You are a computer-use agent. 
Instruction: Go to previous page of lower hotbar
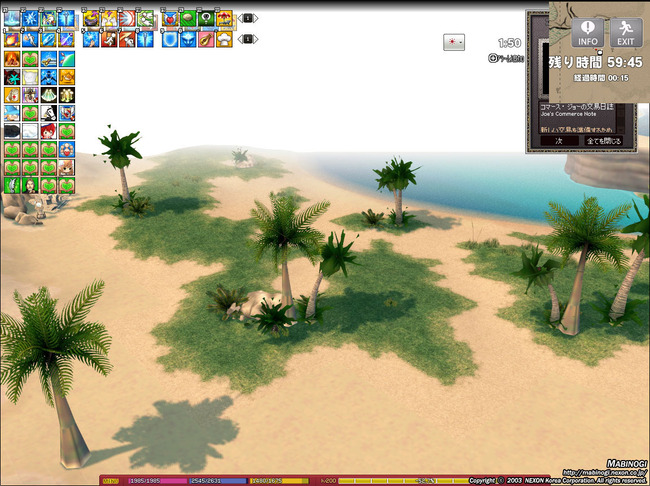click(240, 39)
